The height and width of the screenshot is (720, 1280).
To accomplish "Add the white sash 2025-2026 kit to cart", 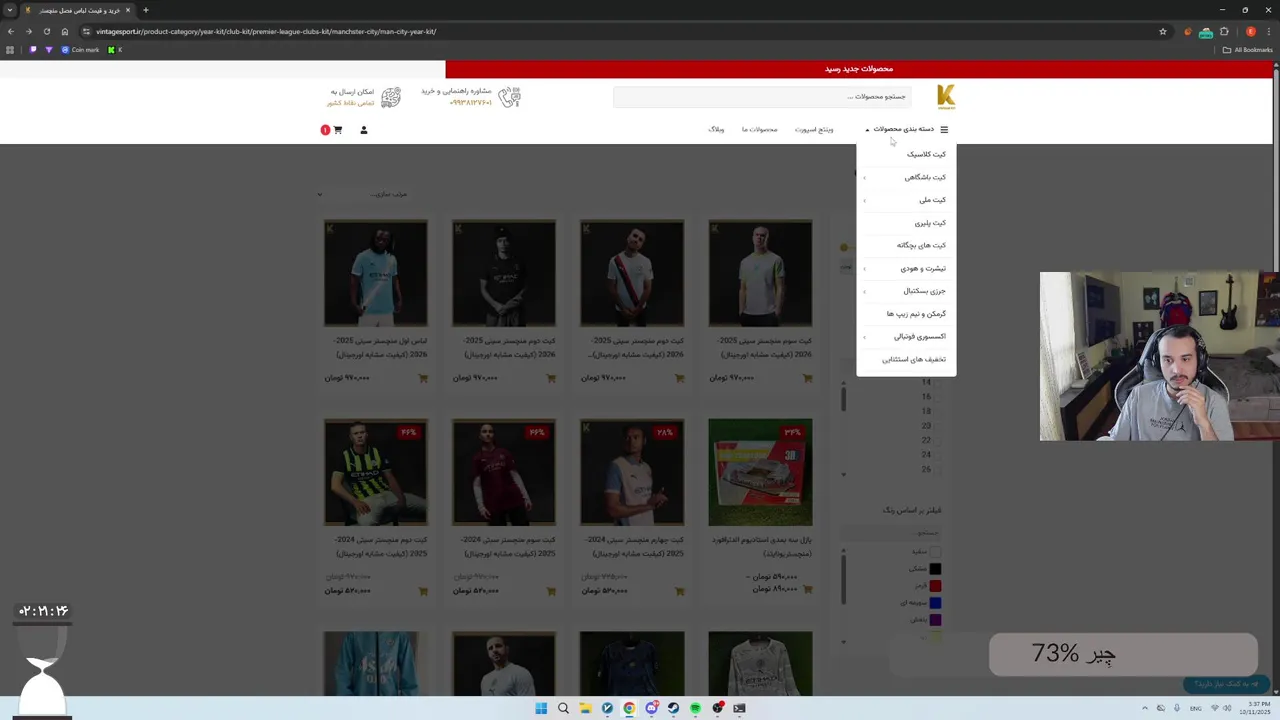I will click(x=680, y=378).
